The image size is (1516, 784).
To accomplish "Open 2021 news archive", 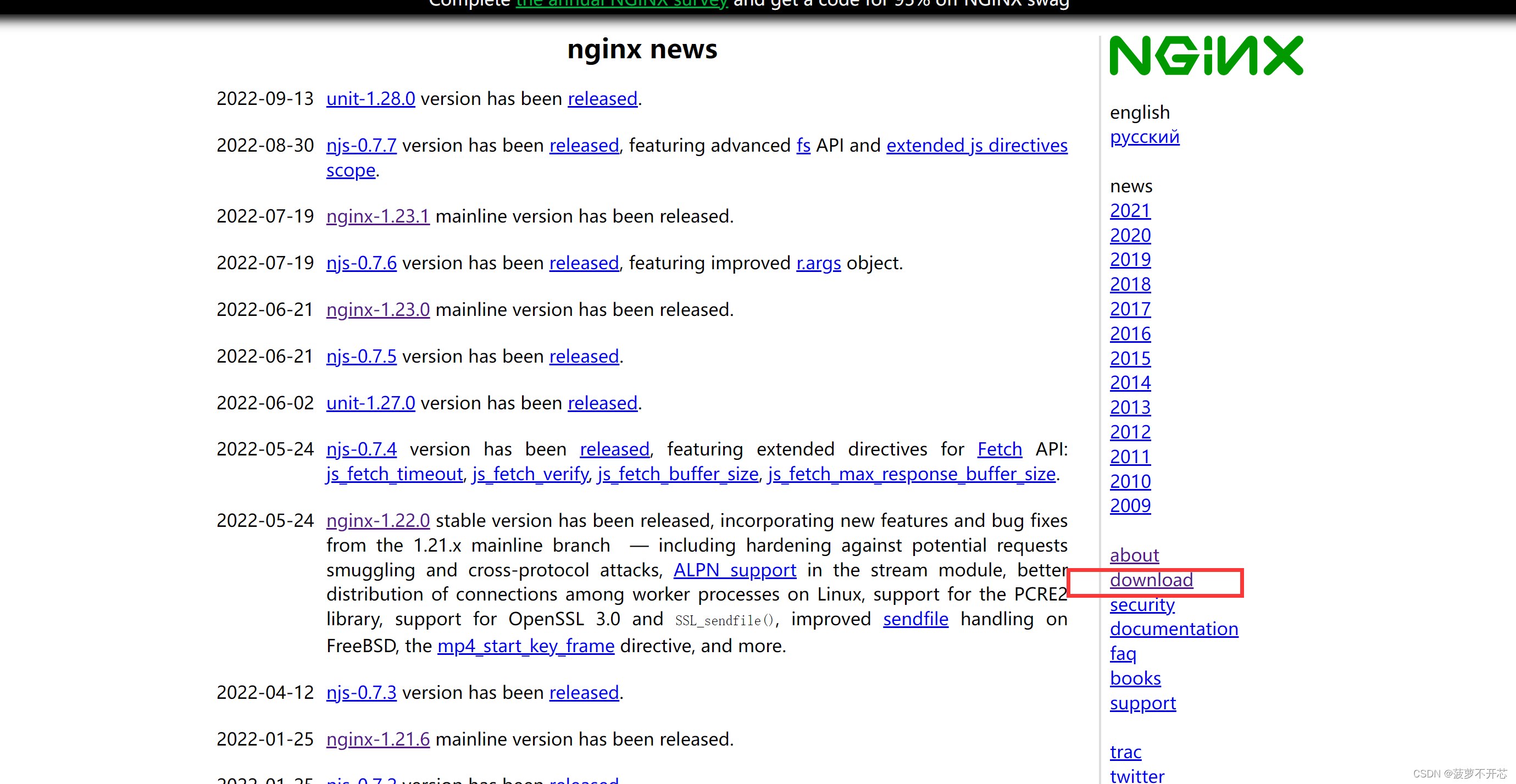I will click(x=1130, y=211).
